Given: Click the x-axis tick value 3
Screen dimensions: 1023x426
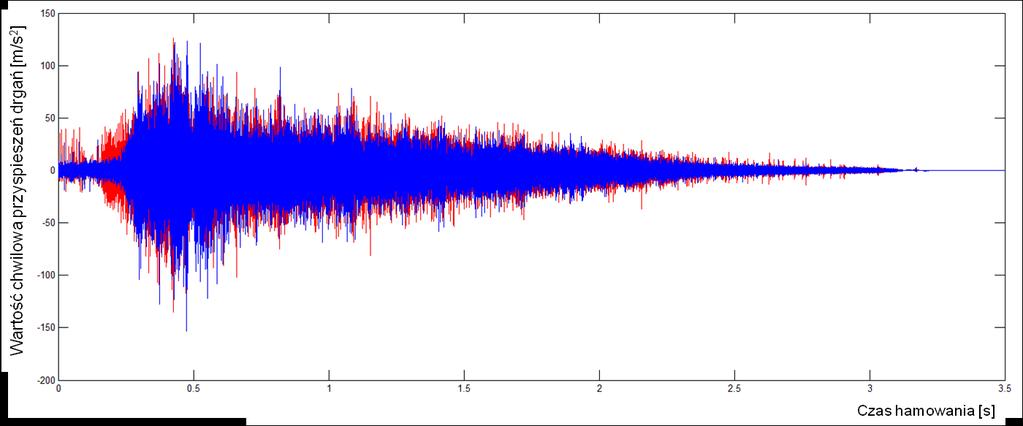Looking at the screenshot, I should tap(870, 389).
